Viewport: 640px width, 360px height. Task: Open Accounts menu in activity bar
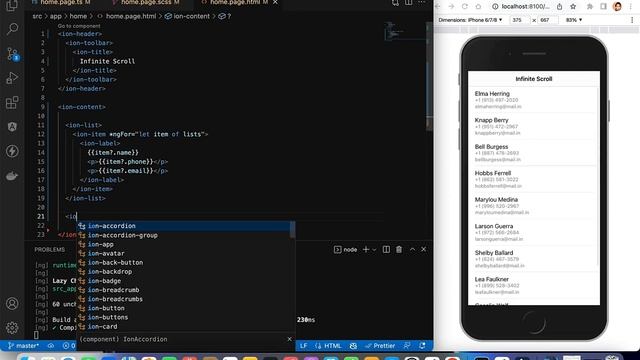pyautogui.click(x=12, y=304)
